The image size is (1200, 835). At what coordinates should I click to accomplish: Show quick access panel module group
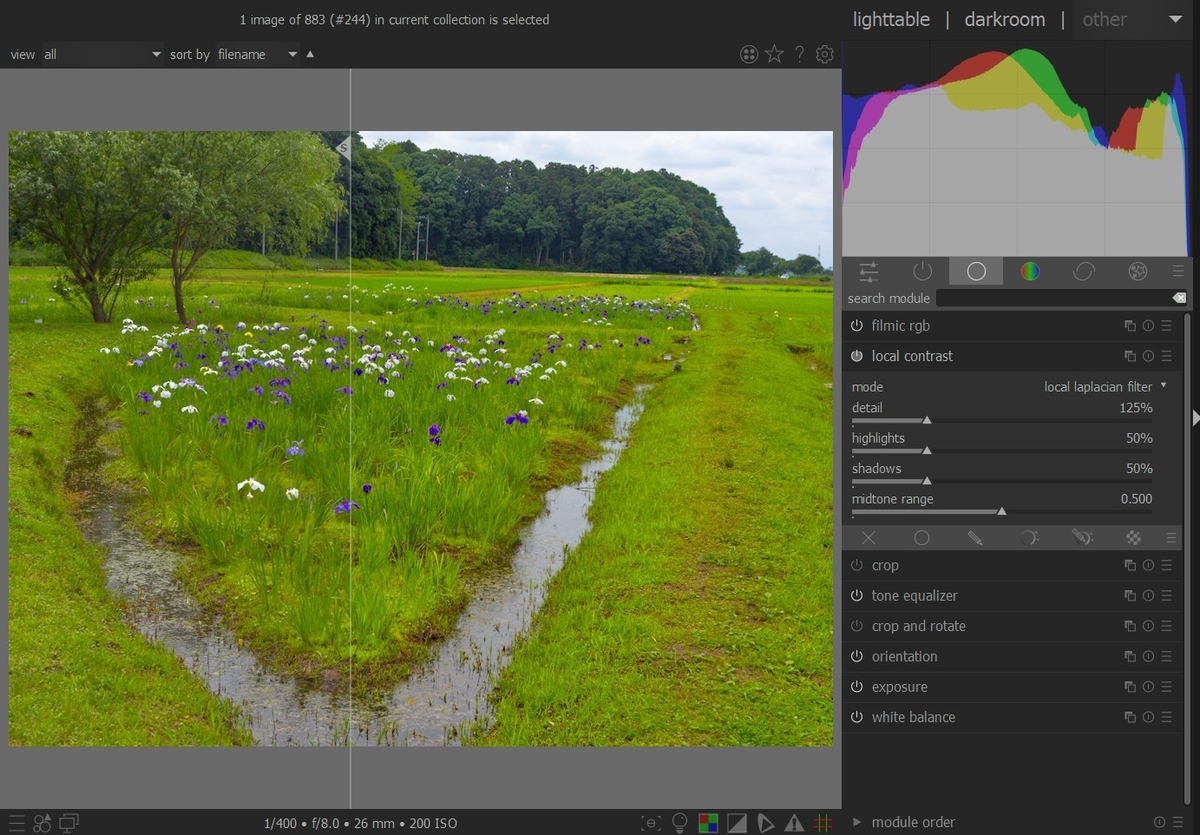869,271
